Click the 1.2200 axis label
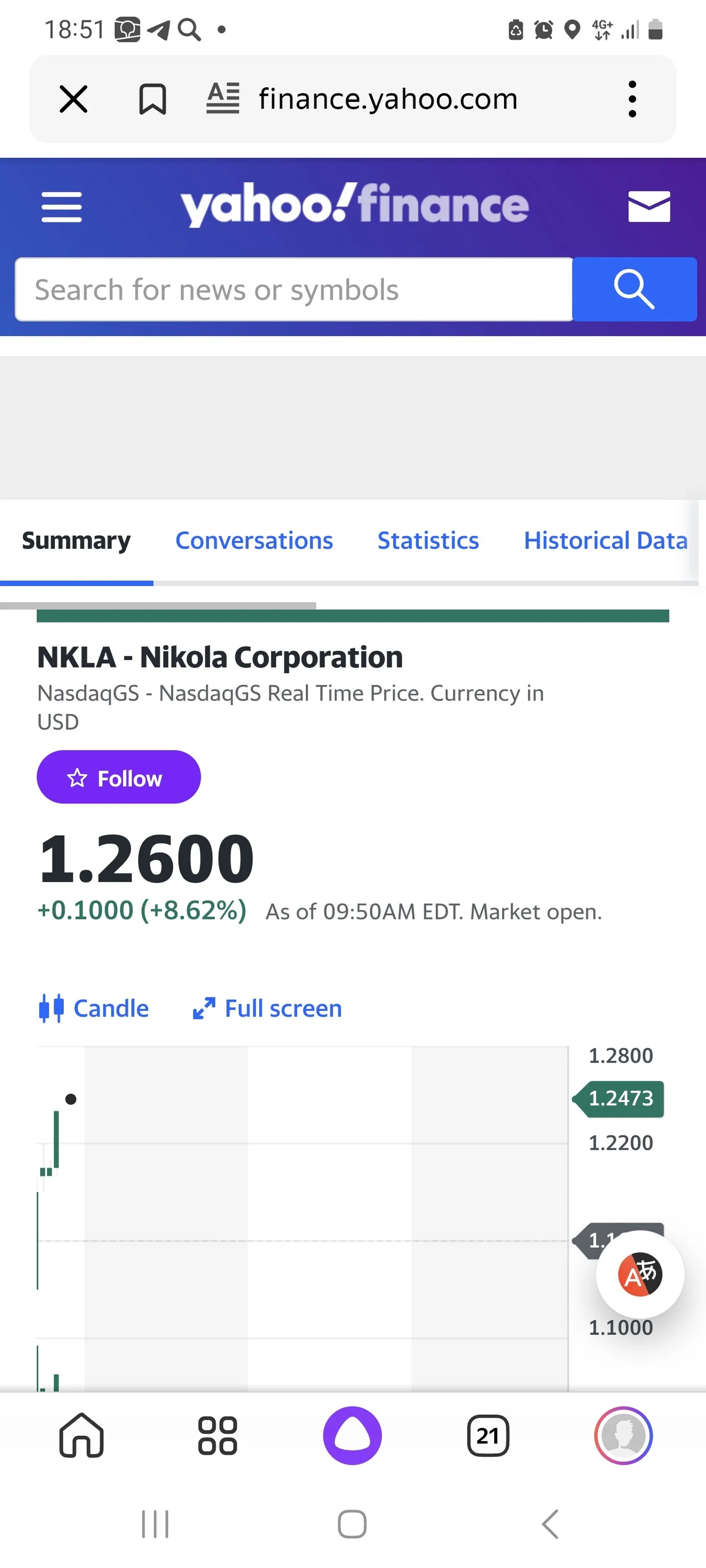The height and width of the screenshot is (1568, 706). [621, 1143]
